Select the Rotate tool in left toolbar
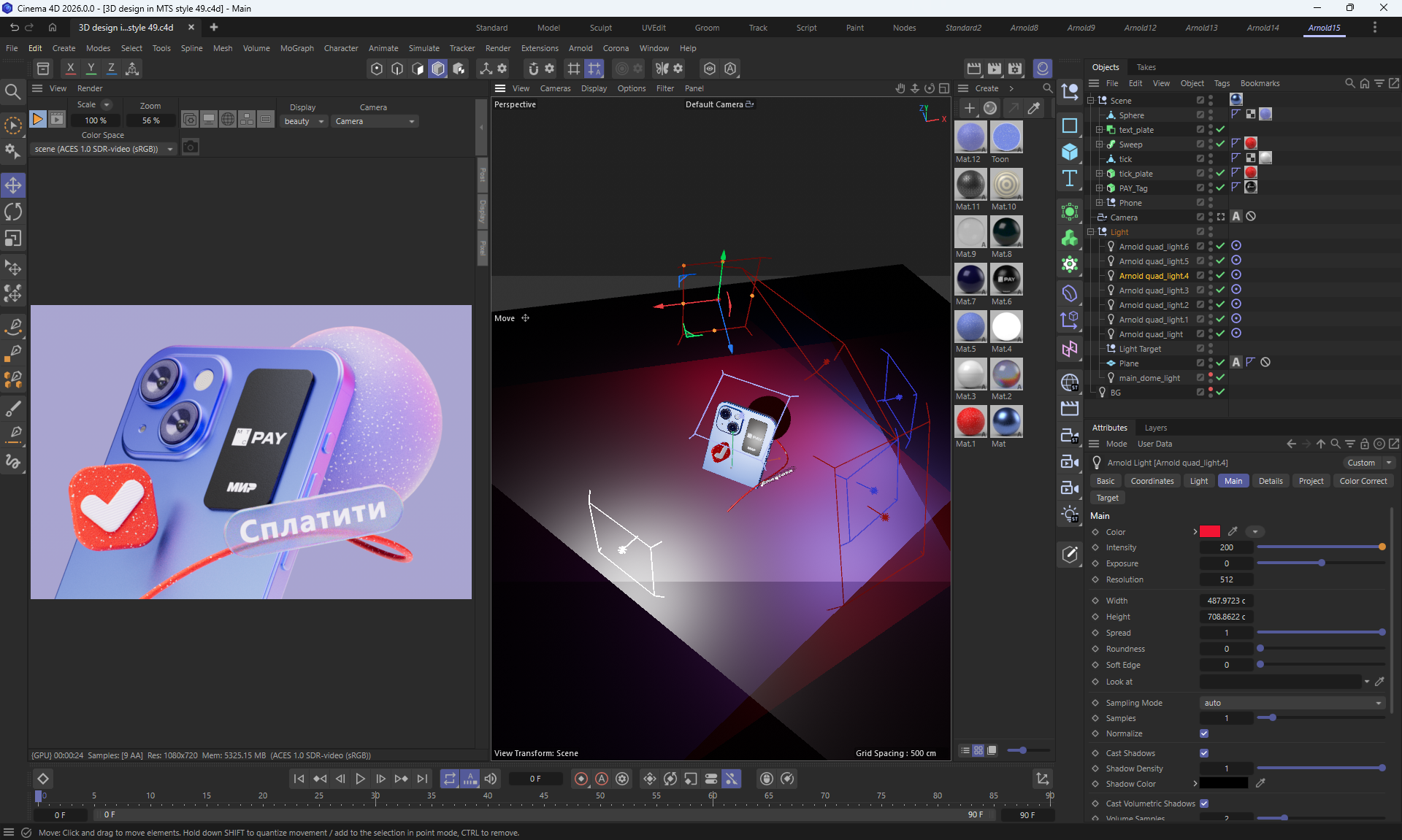 (x=13, y=212)
